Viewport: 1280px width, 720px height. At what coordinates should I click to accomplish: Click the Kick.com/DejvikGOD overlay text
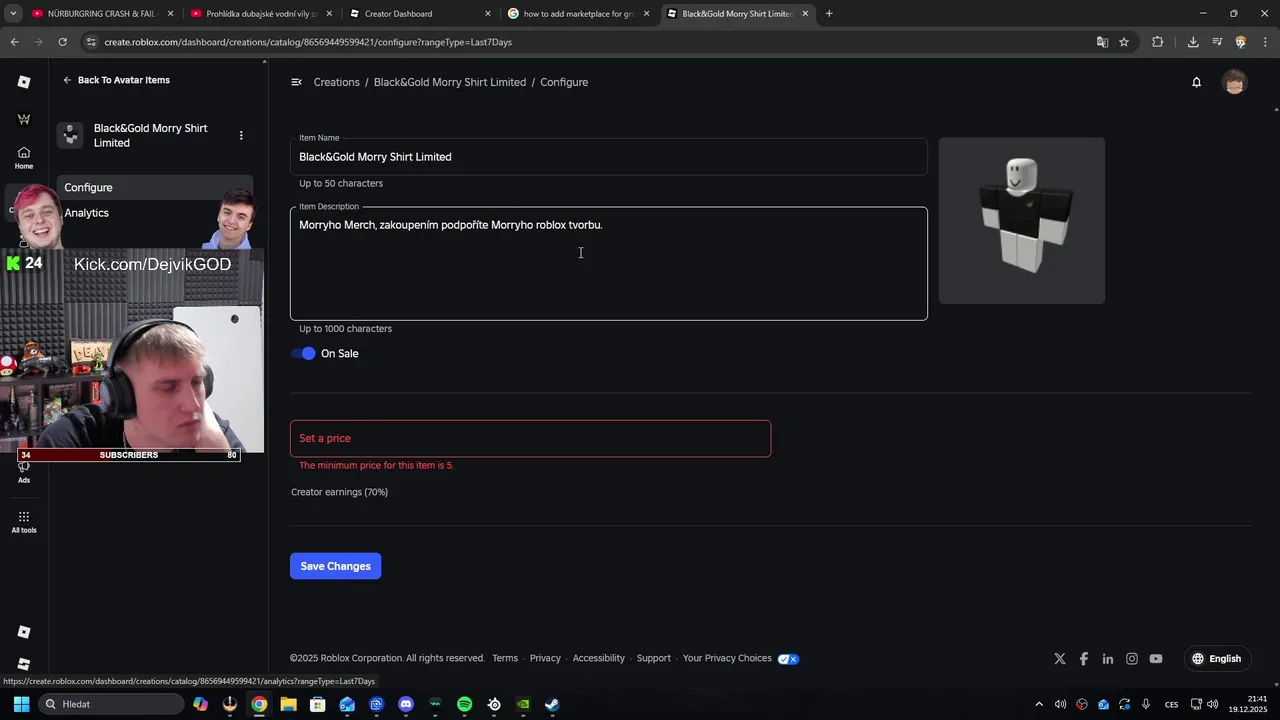click(x=152, y=264)
